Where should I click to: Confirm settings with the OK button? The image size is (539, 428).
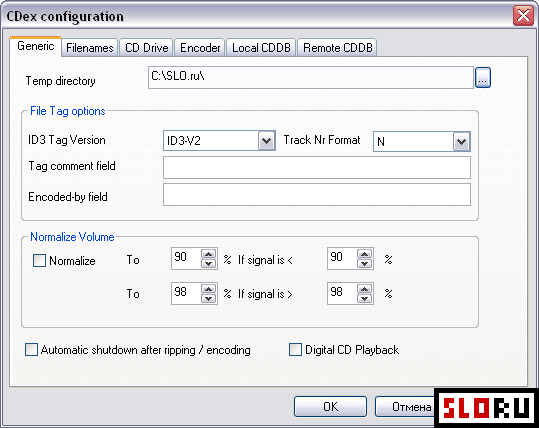[x=330, y=407]
